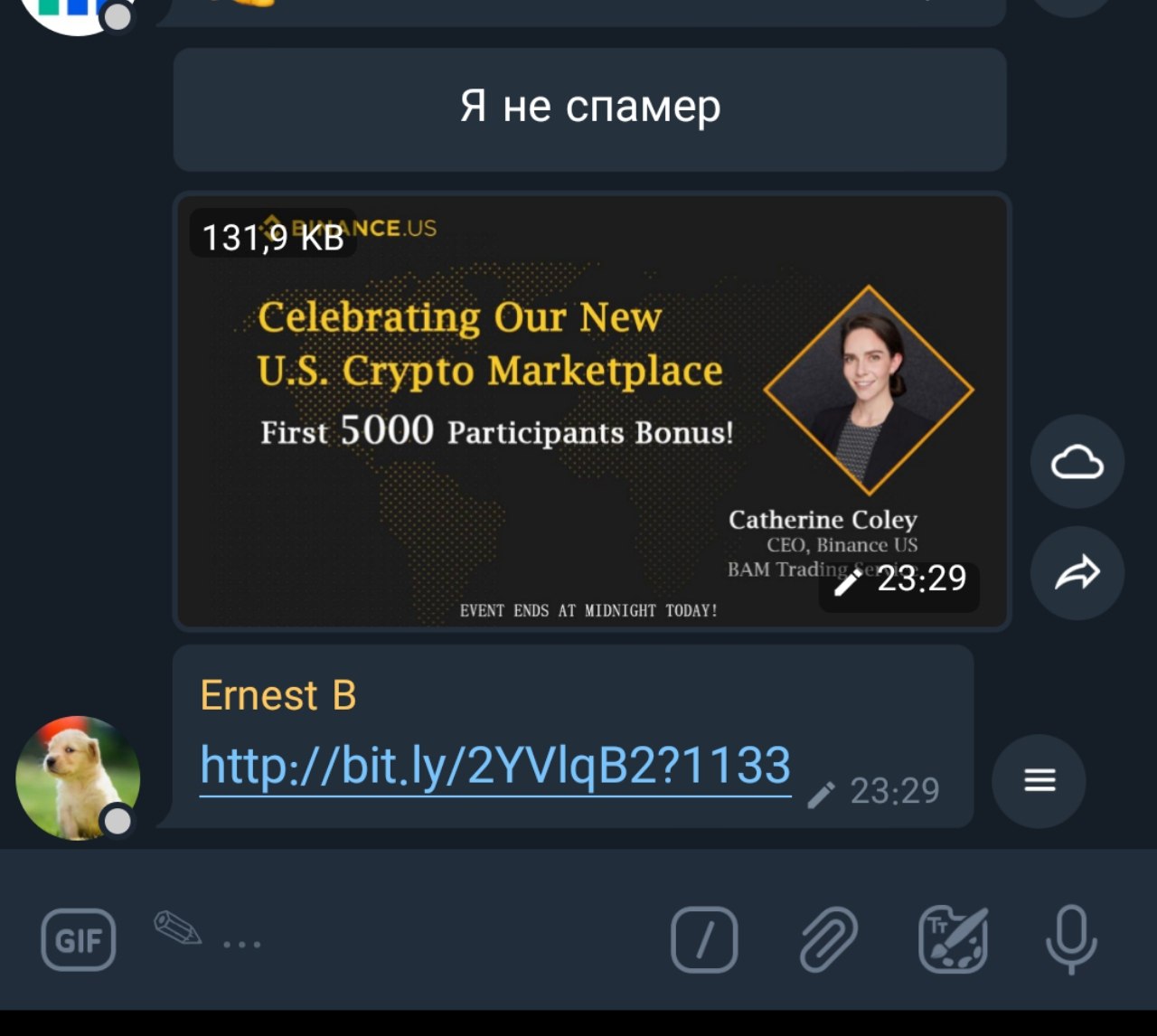Start voice recording with the microphone
Image resolution: width=1157 pixels, height=1036 pixels.
(1071, 940)
